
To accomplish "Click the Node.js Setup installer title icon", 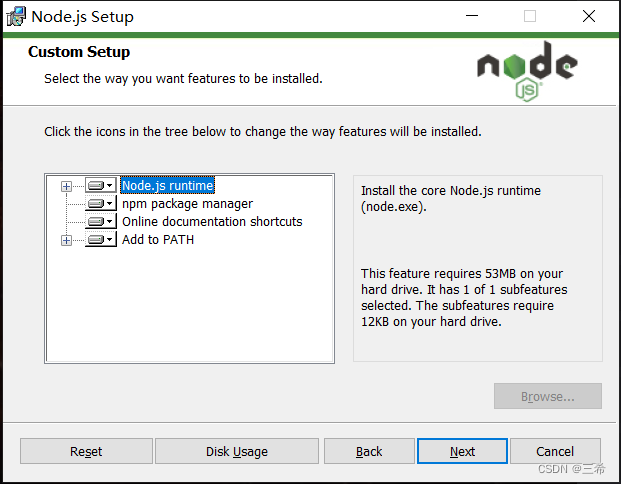I will pos(16,17).
